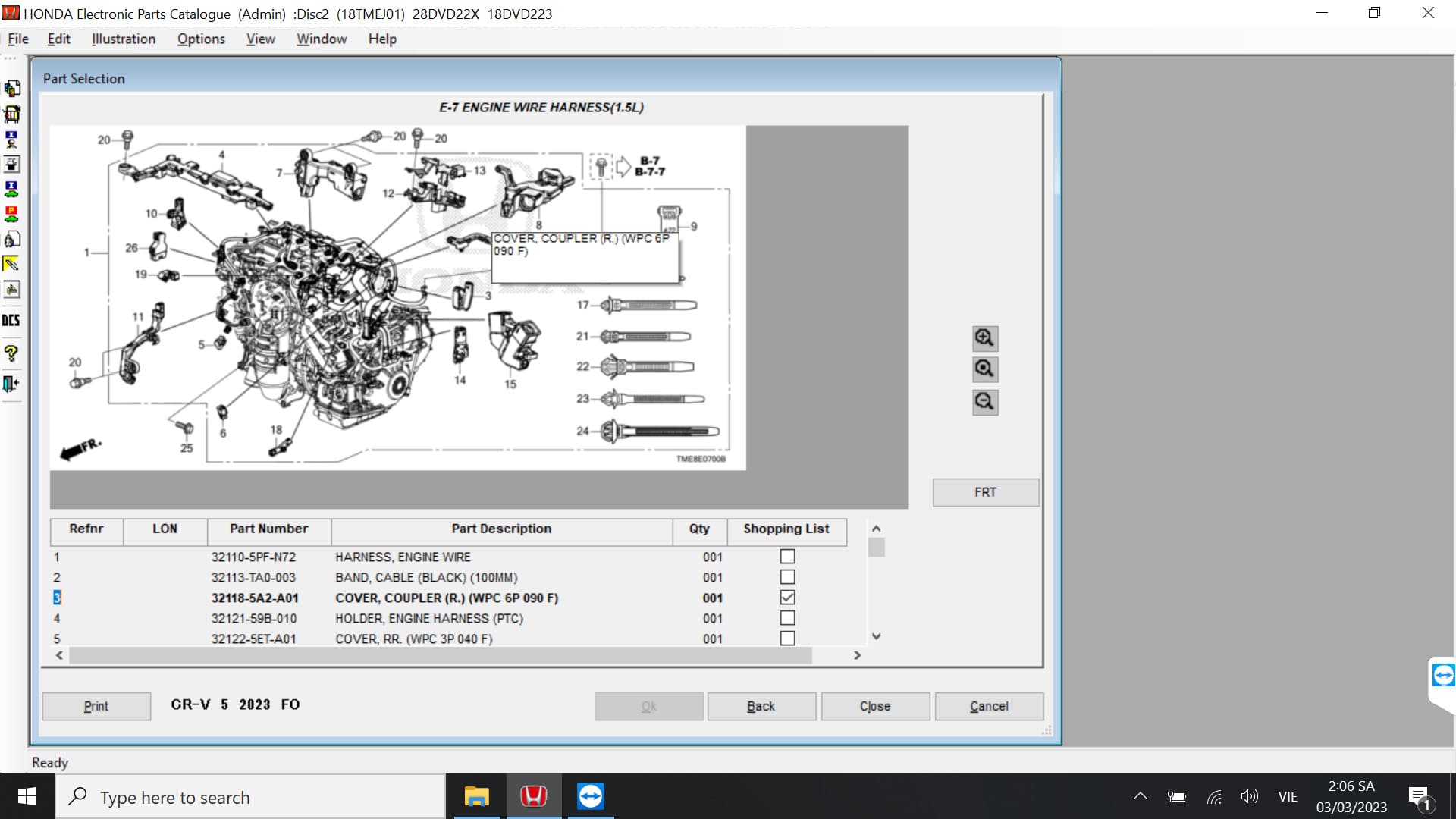Screen dimensions: 1456x819
Task: Check shopping list box for BAND, CABLE (BLACK)
Action: pos(787,577)
